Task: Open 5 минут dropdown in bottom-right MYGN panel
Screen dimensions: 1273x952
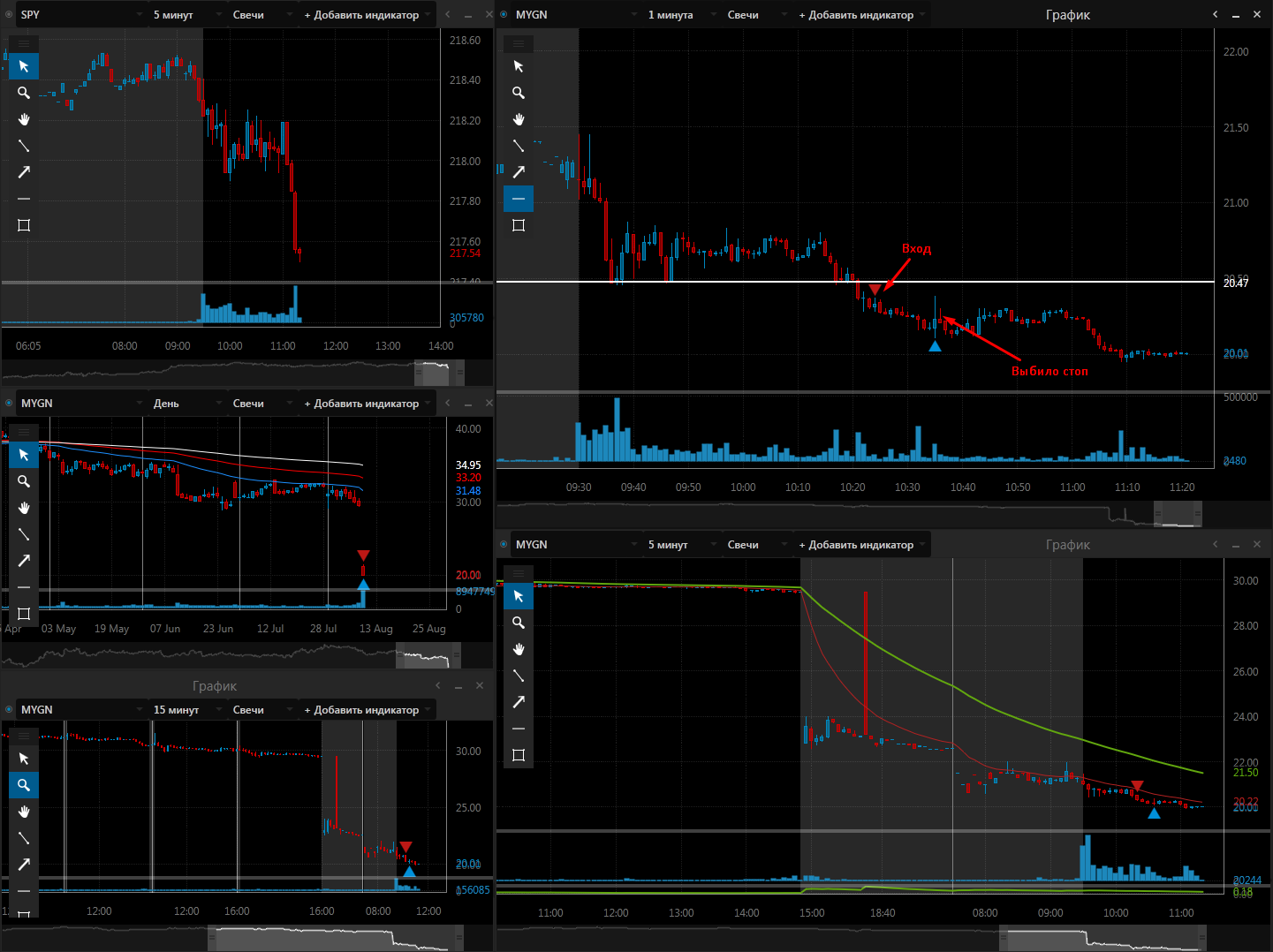Action: coord(682,544)
